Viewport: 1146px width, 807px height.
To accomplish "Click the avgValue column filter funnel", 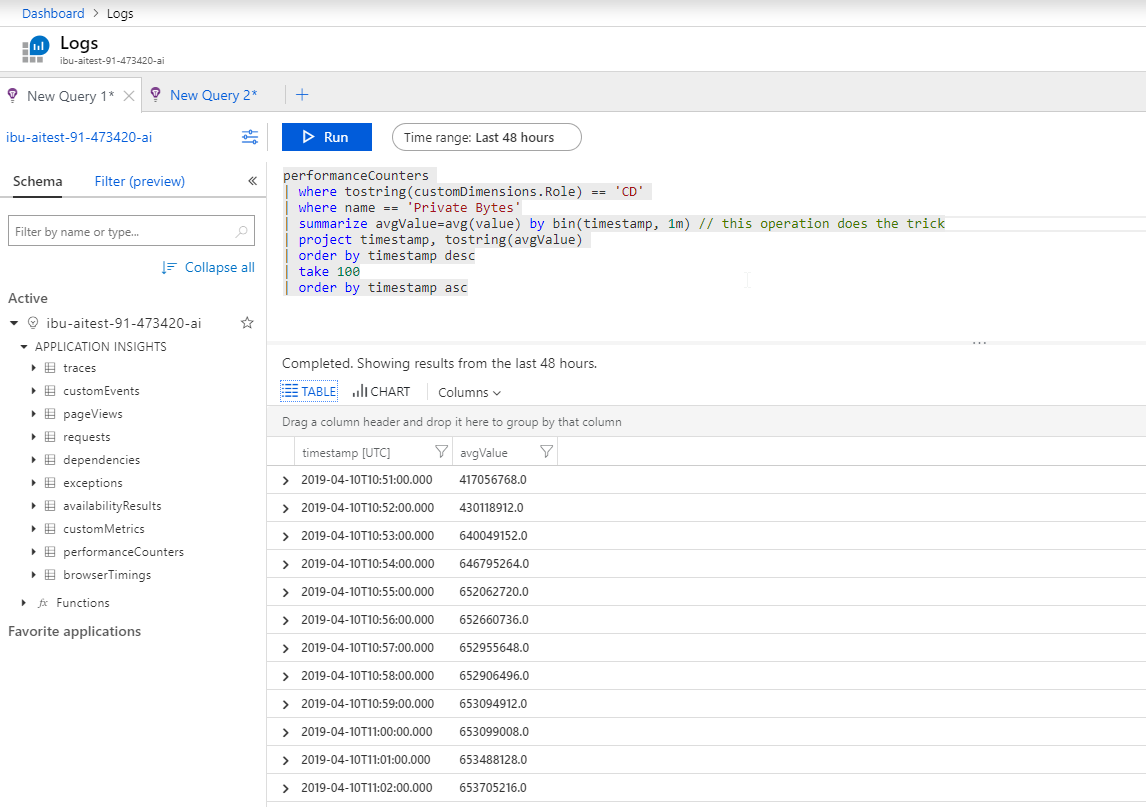I will coord(546,452).
